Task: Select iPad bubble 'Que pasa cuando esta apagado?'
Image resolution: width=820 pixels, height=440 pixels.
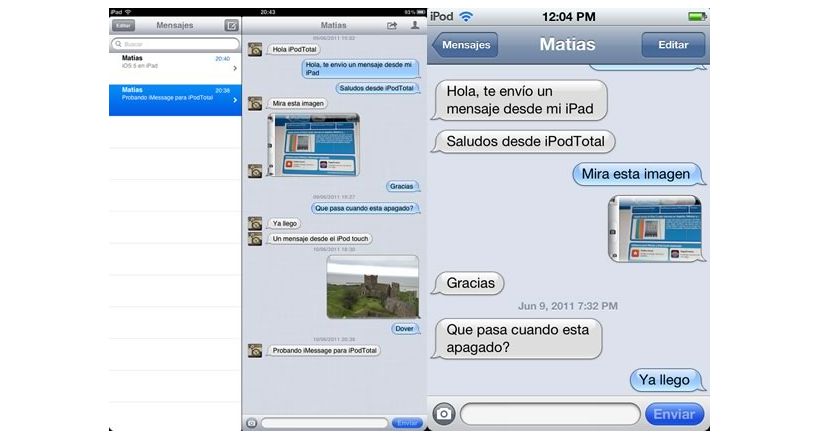Action: [365, 208]
